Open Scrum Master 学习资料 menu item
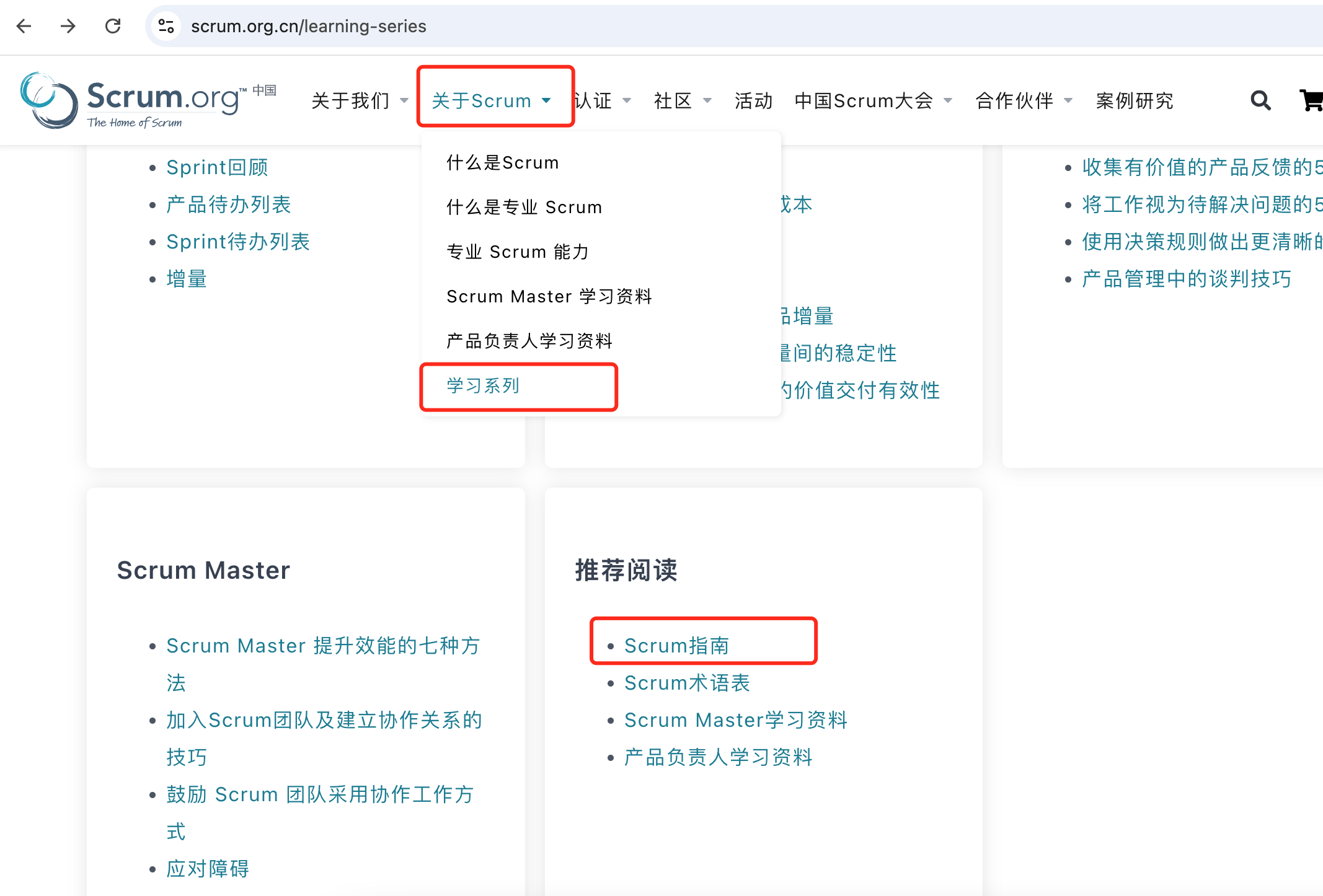Screen dimensions: 1323x896 tap(549, 296)
